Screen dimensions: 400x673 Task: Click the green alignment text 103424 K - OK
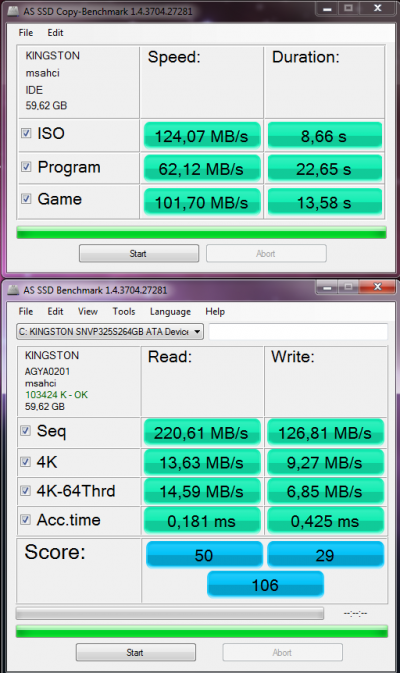click(x=56, y=394)
